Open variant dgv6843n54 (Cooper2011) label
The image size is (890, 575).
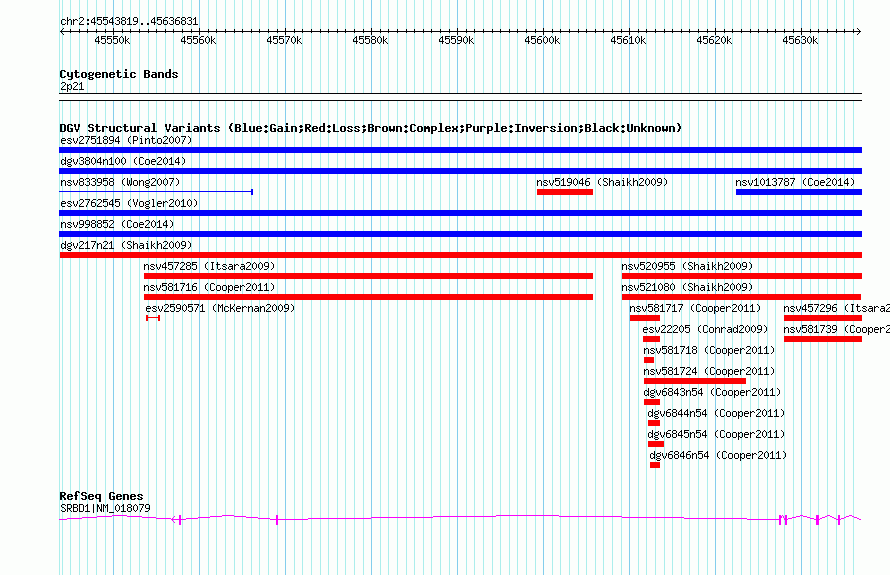coord(712,392)
